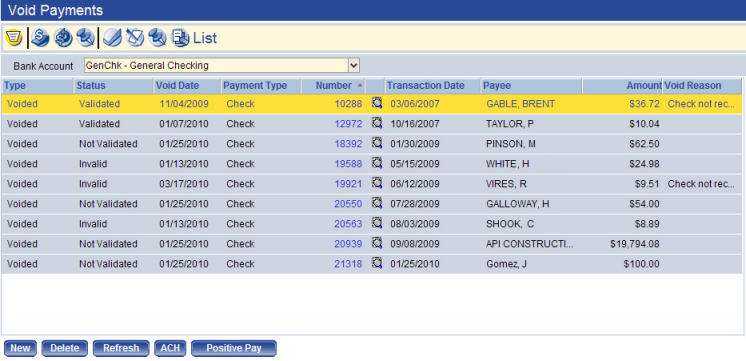Select payee GALLOWAY, H cell

[518, 204]
